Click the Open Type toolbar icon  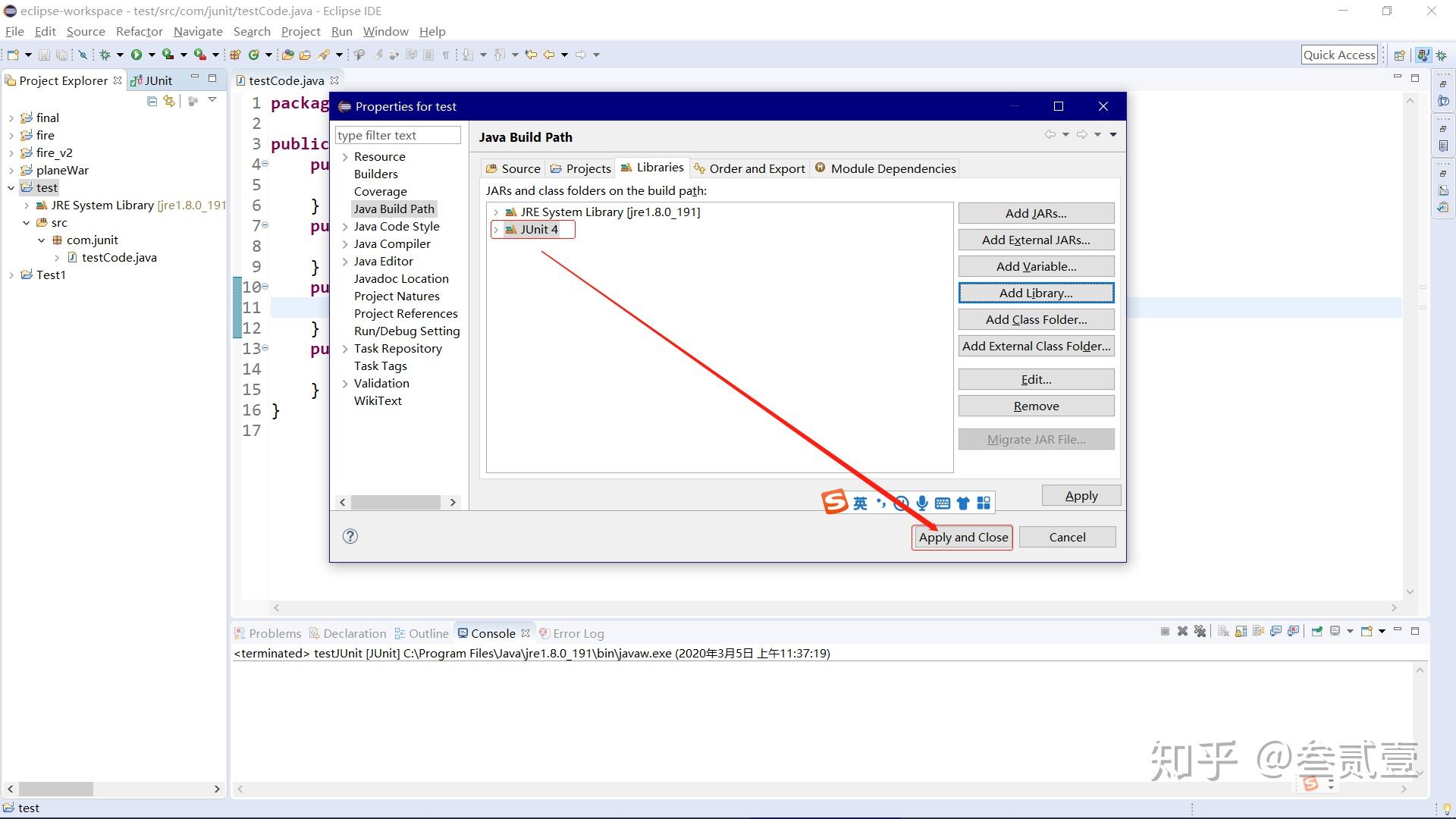[288, 55]
